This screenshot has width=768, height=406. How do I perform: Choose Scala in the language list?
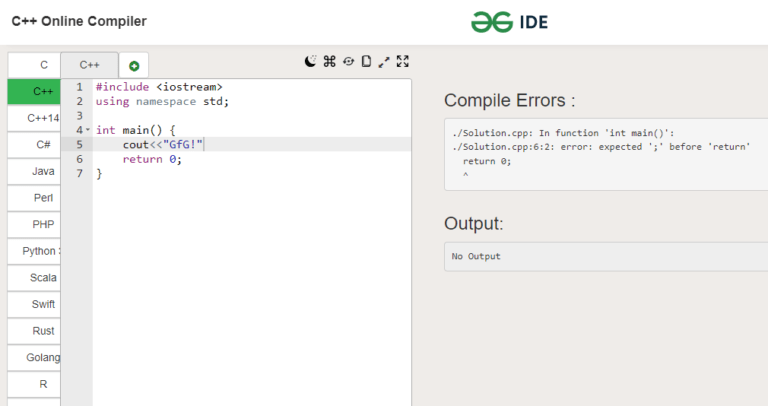coord(34,278)
